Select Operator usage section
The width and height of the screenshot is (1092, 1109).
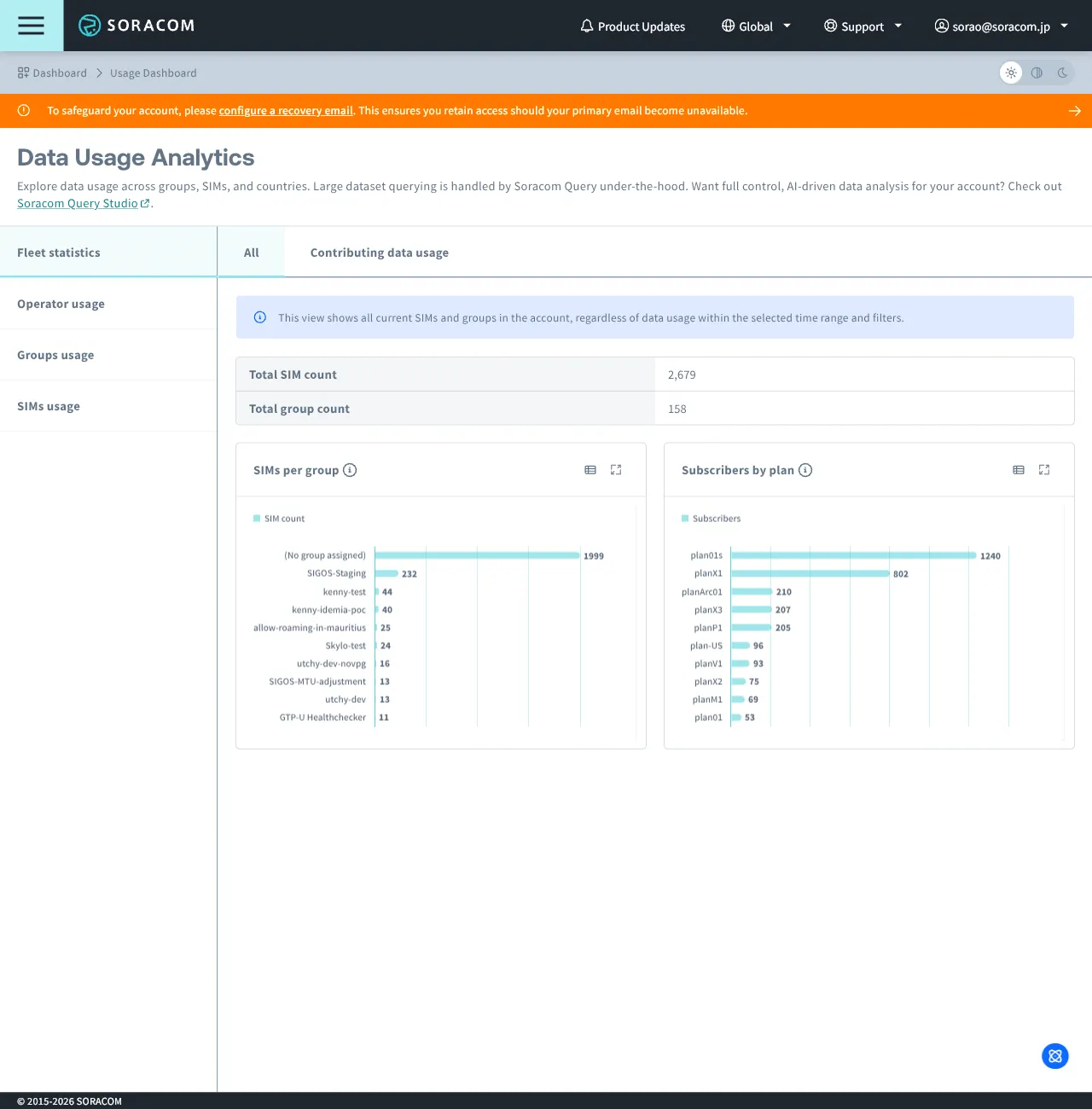coord(108,304)
